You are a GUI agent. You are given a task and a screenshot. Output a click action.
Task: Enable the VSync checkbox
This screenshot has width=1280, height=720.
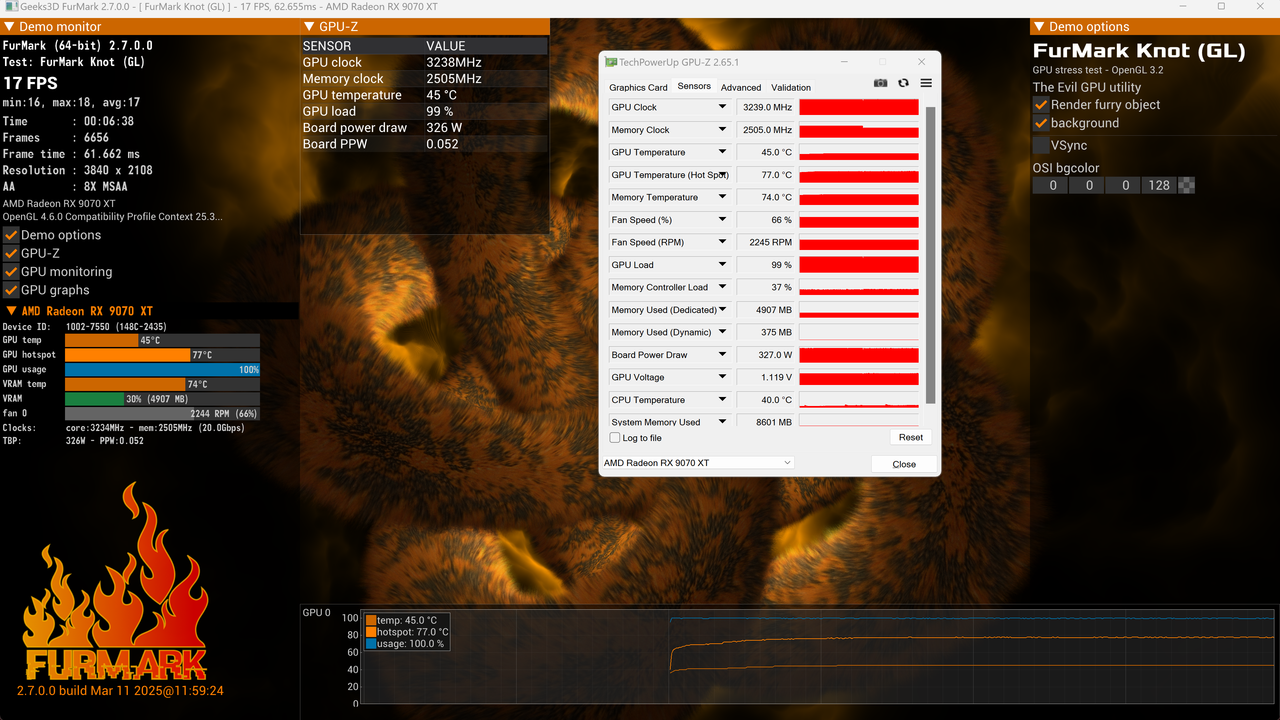click(1041, 146)
